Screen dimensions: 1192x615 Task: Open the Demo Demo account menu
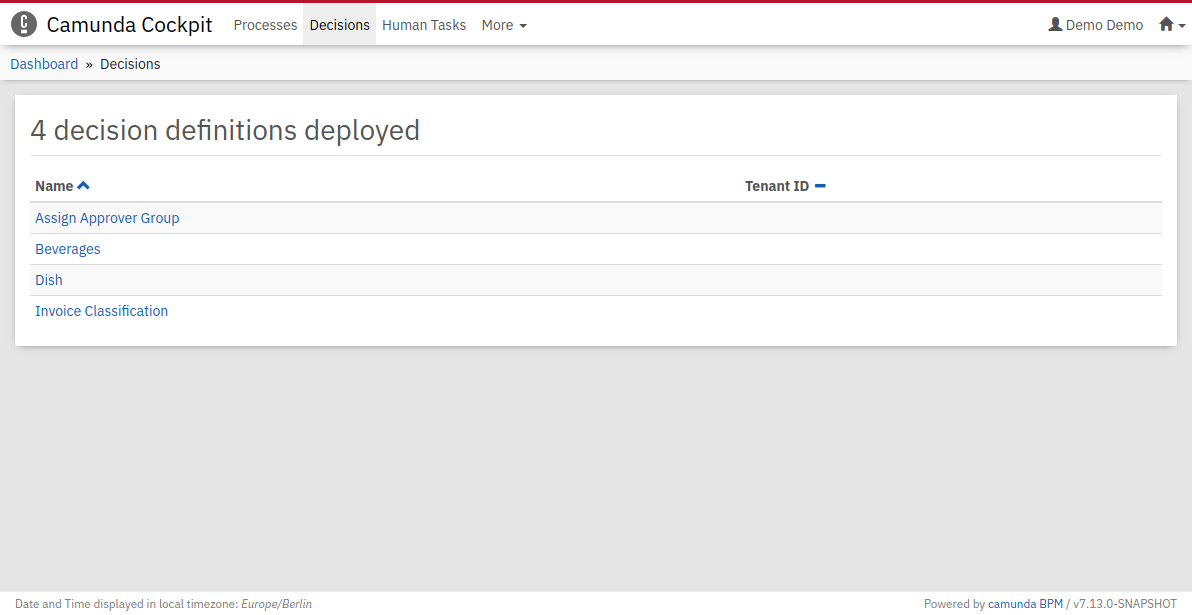(1104, 25)
